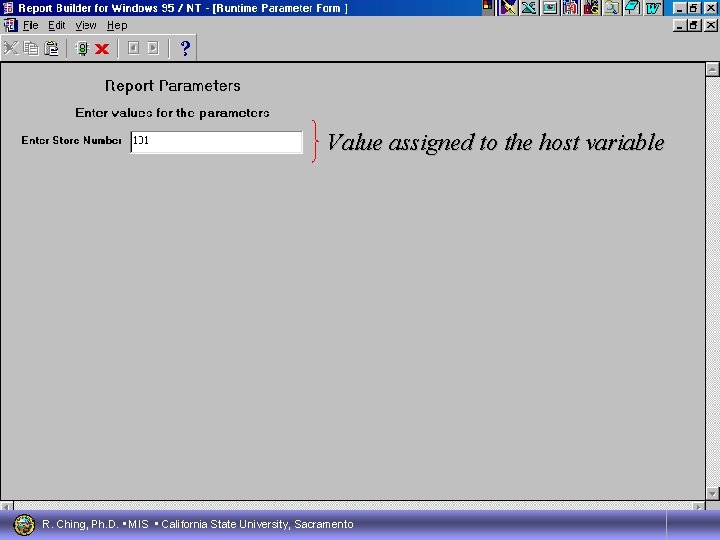720x540 pixels.
Task: Click the Copy toolbar icon
Action: click(x=31, y=48)
